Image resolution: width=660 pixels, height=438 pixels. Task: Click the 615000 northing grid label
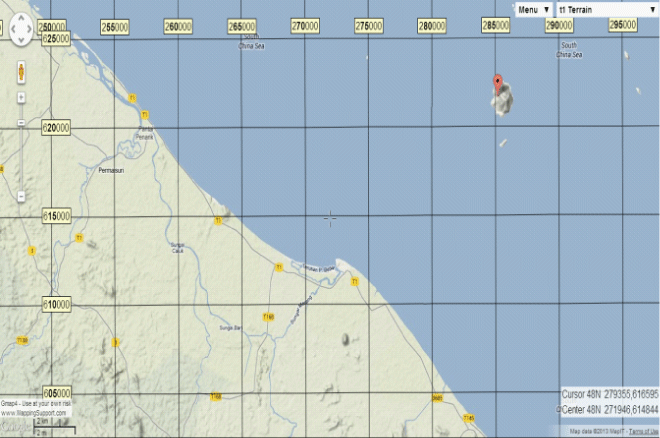[56, 216]
